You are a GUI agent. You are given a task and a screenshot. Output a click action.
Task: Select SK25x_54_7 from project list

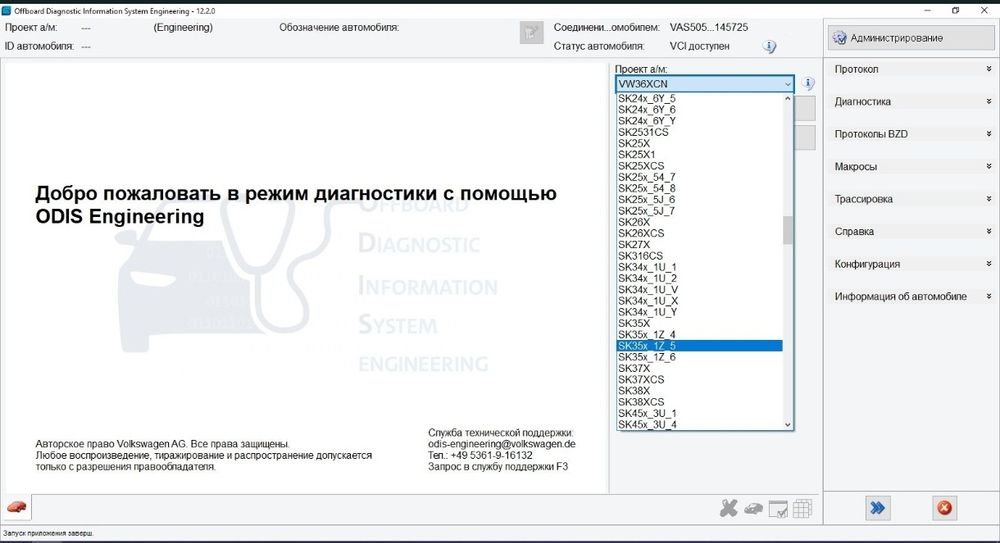click(x=699, y=177)
